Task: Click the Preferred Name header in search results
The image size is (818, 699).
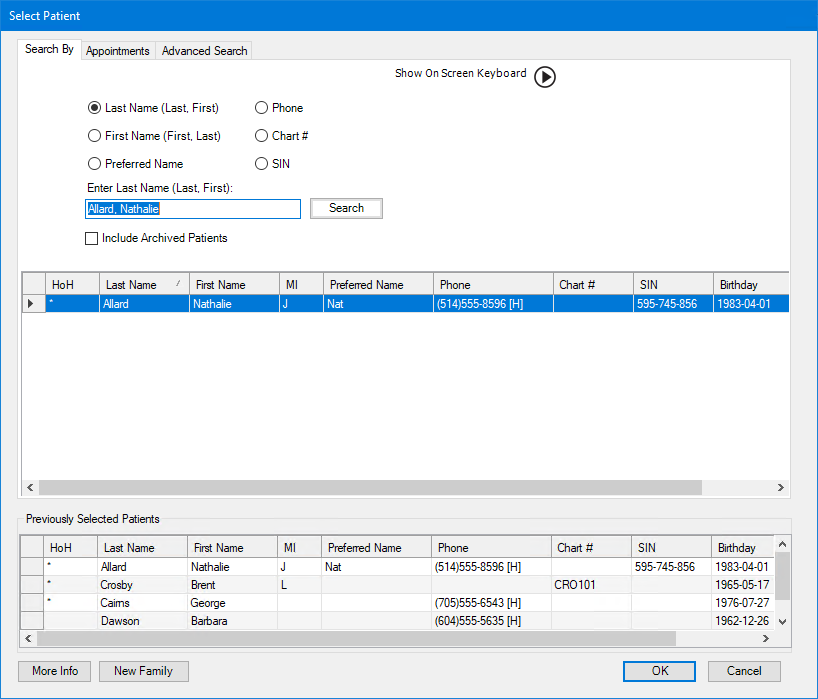Action: tap(378, 285)
